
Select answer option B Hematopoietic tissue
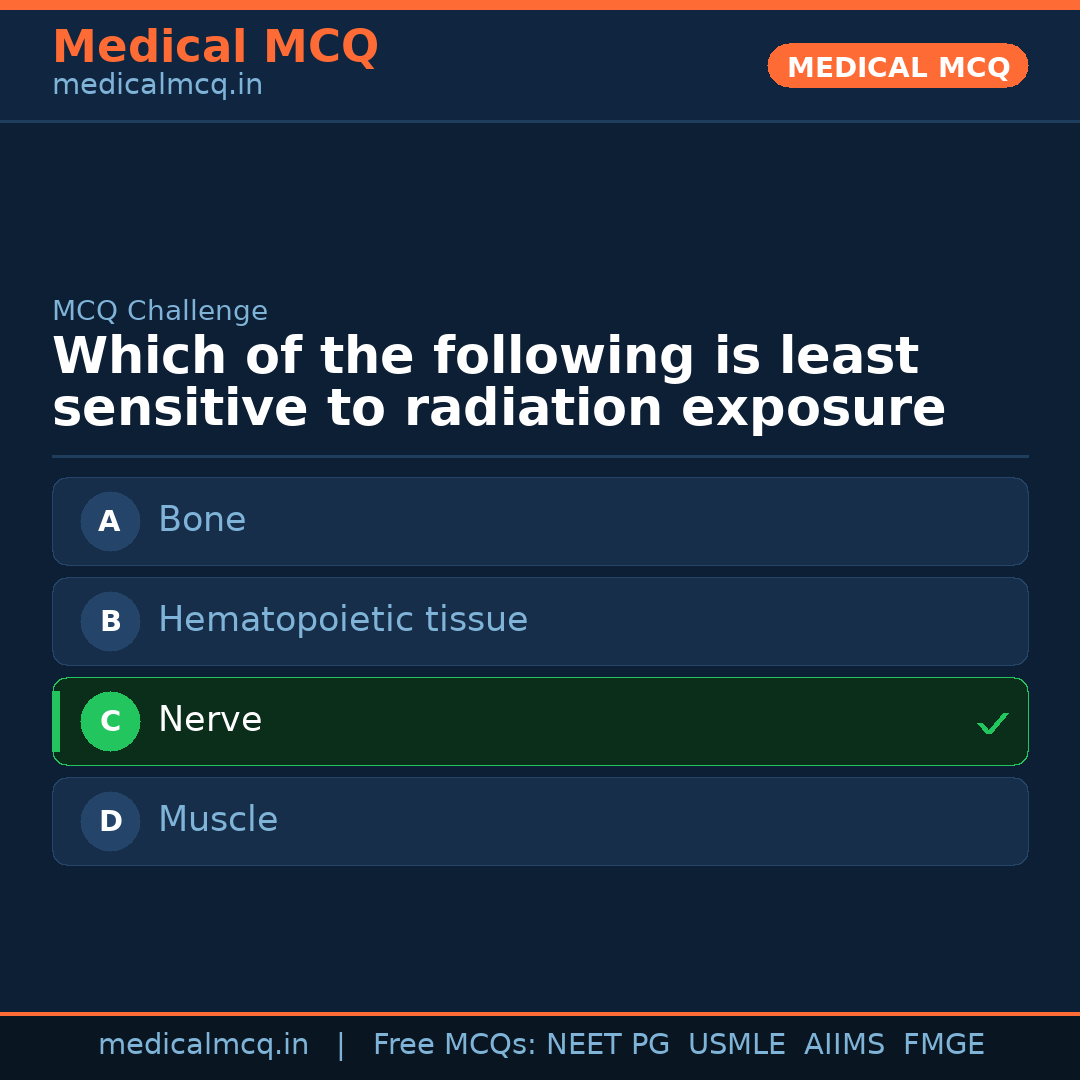point(540,621)
